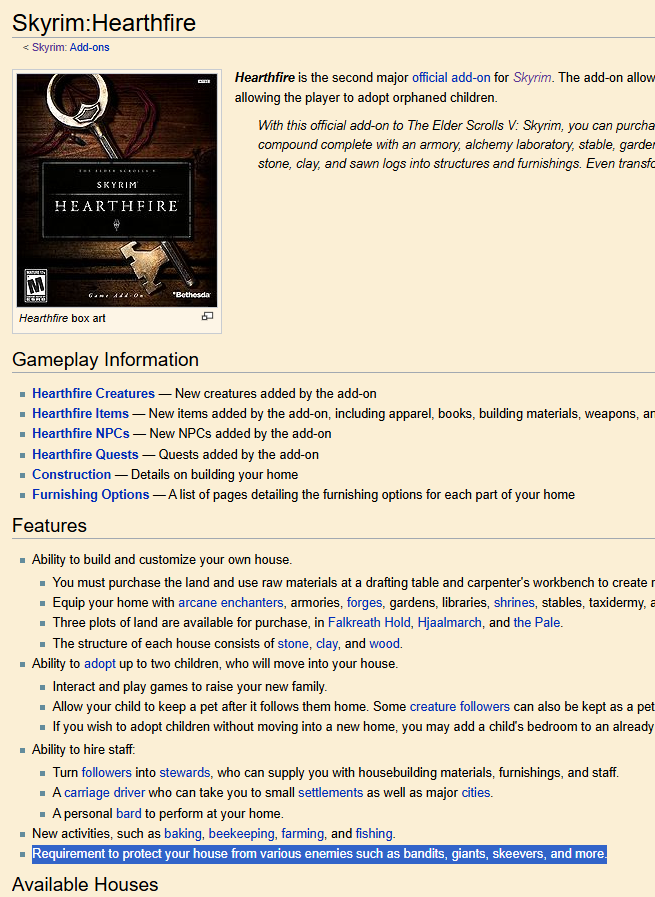
Task: Open the stewards link
Action: [x=185, y=772]
